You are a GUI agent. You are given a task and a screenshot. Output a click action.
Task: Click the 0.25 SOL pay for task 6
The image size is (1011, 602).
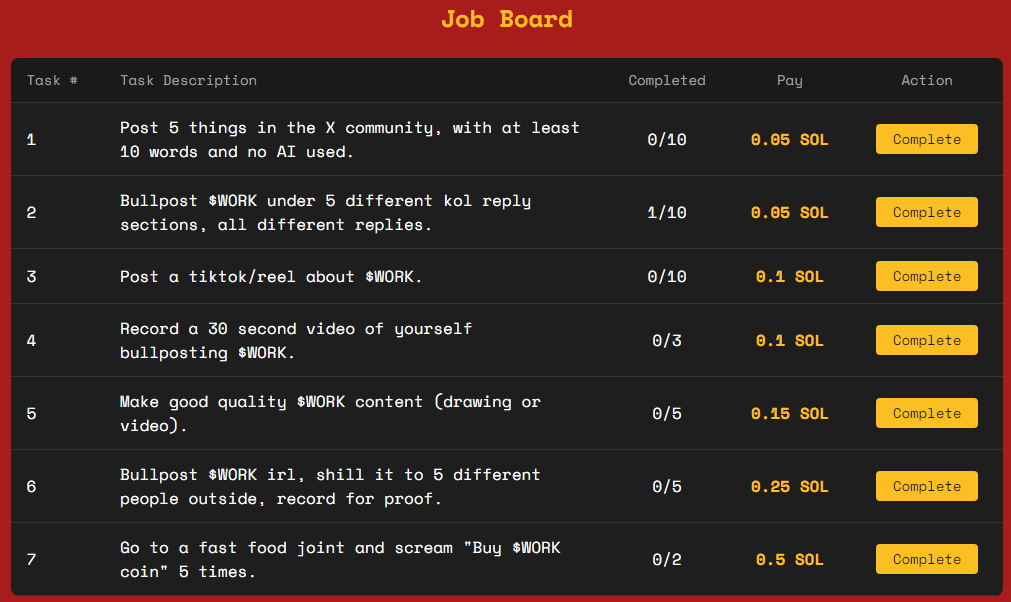pyautogui.click(x=789, y=486)
